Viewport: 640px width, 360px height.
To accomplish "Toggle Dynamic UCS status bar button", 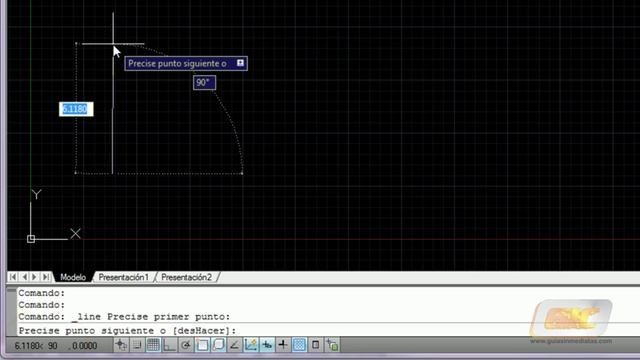I will (251, 345).
